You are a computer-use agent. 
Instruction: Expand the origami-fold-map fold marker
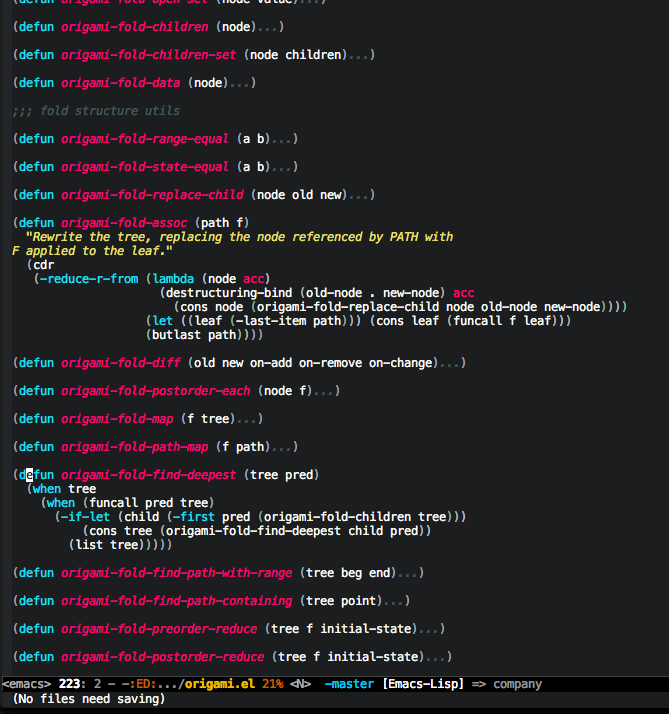pos(248,421)
